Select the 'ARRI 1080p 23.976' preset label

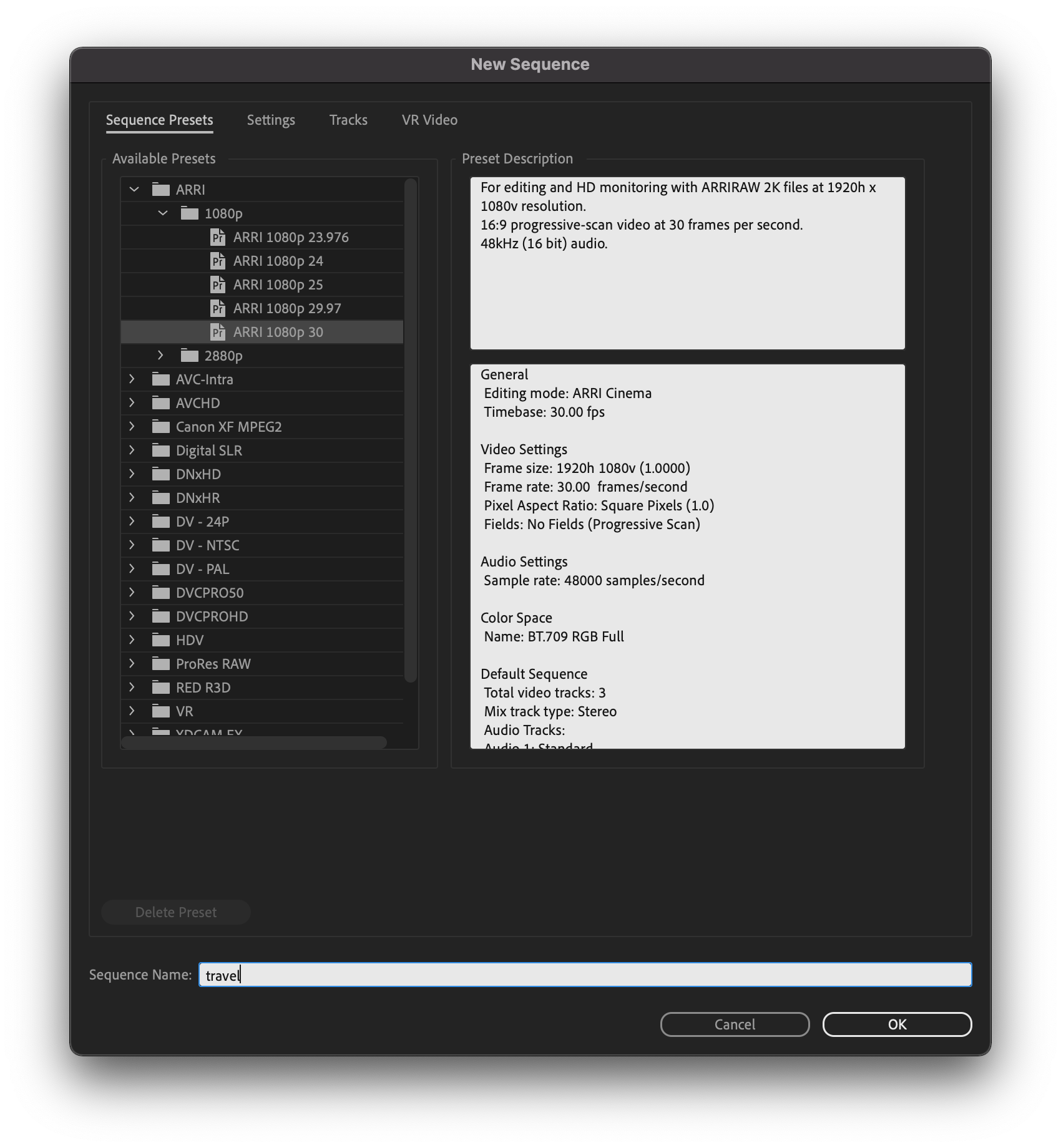pos(291,237)
